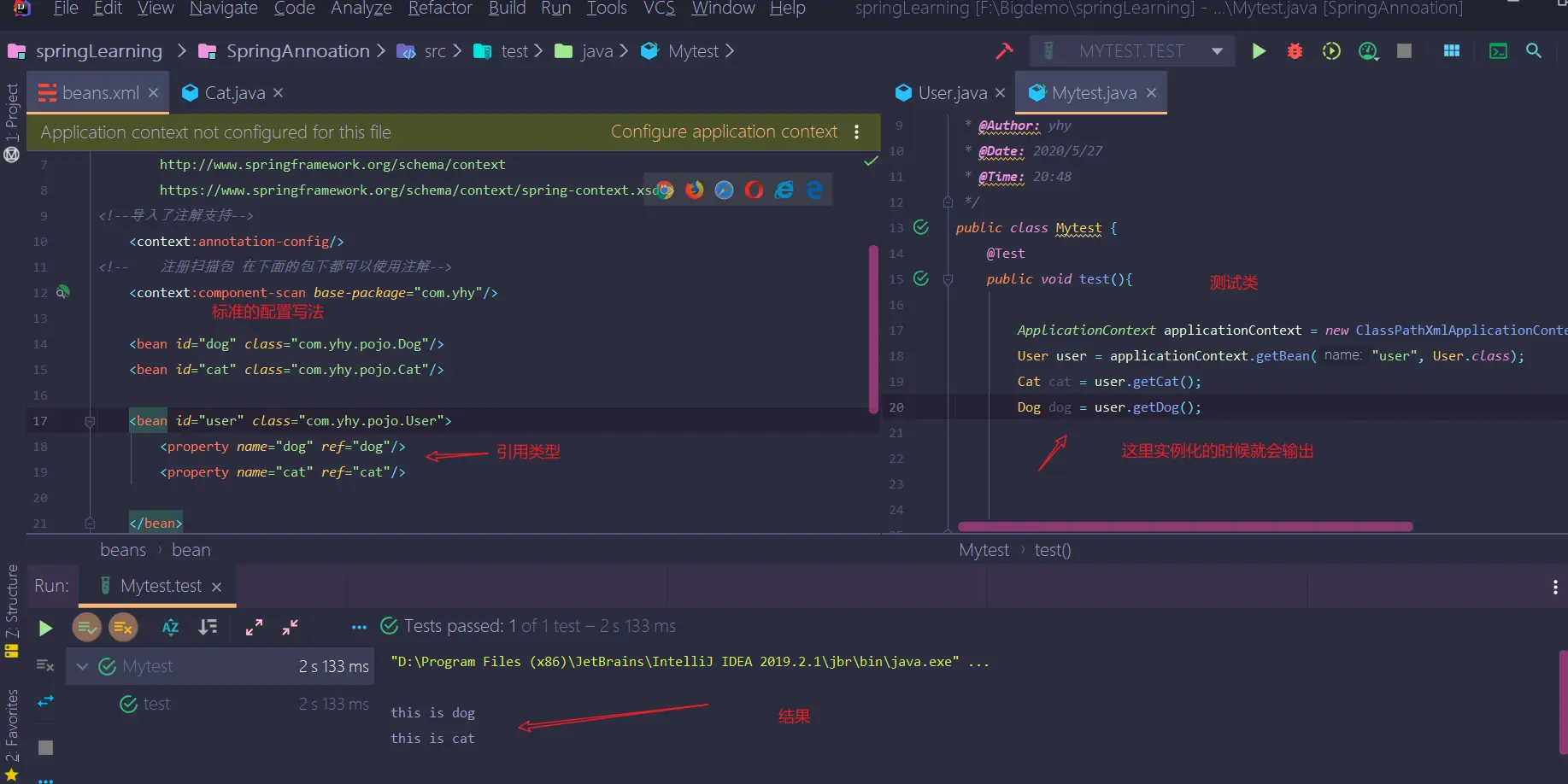Viewport: 1568px width, 784px height.
Task: Collapse all test results in Run panel
Action: click(x=291, y=628)
